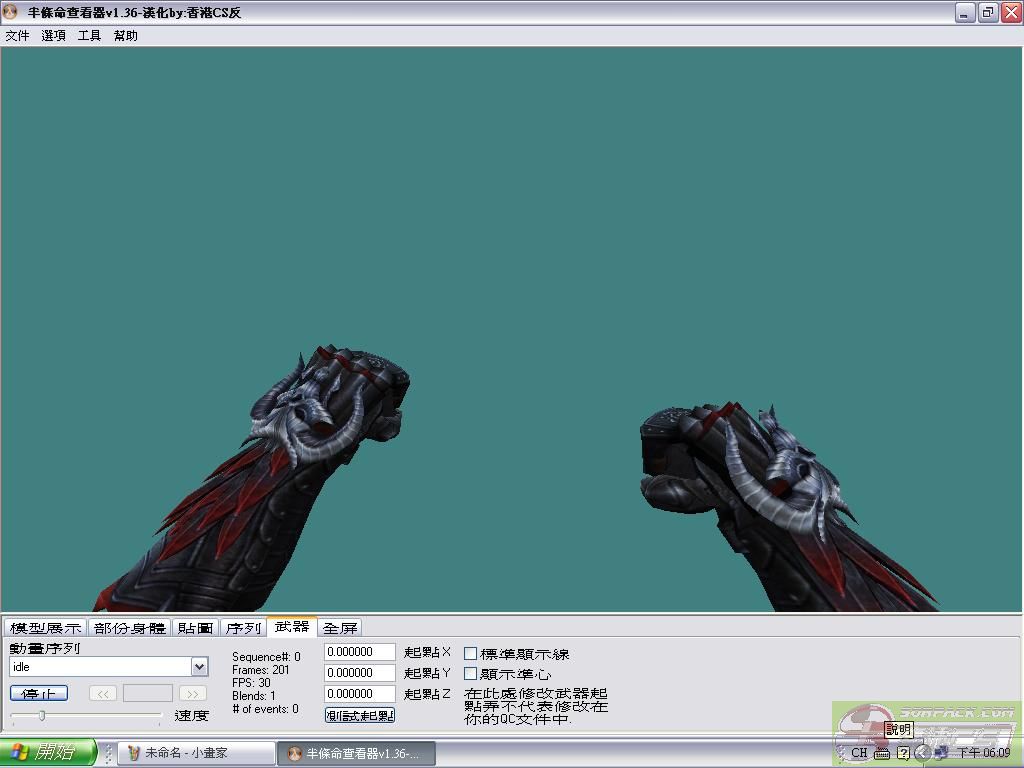This screenshot has height=768, width=1024.
Task: Expand hidden tray icons with the arrow
Action: click(923, 753)
